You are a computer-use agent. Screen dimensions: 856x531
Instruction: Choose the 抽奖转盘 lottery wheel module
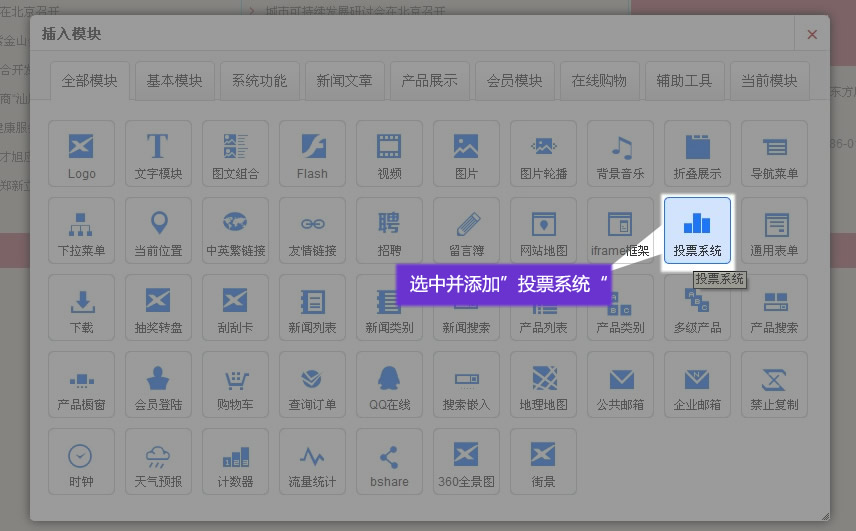(x=158, y=308)
